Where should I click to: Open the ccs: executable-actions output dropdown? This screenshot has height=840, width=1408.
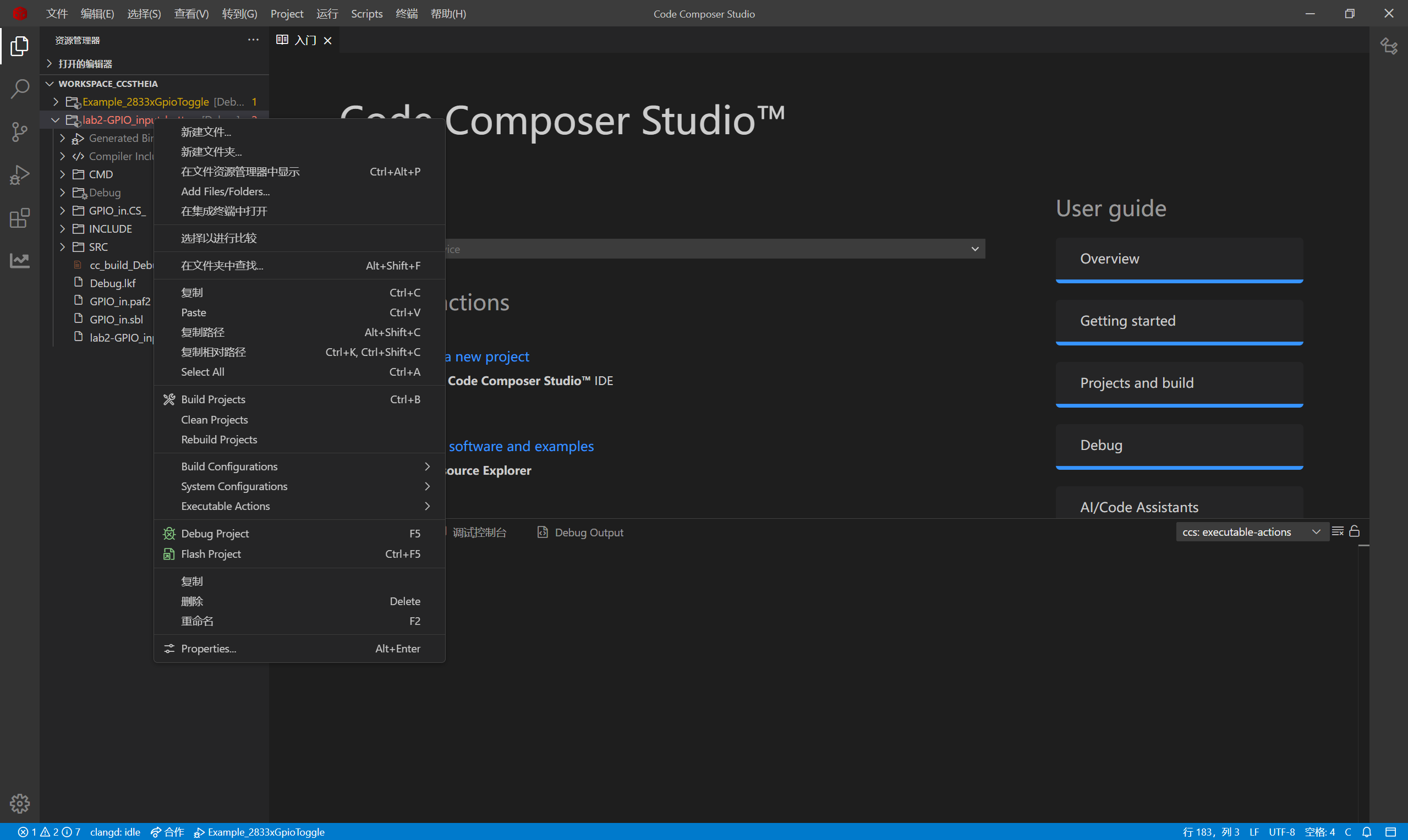1251,532
